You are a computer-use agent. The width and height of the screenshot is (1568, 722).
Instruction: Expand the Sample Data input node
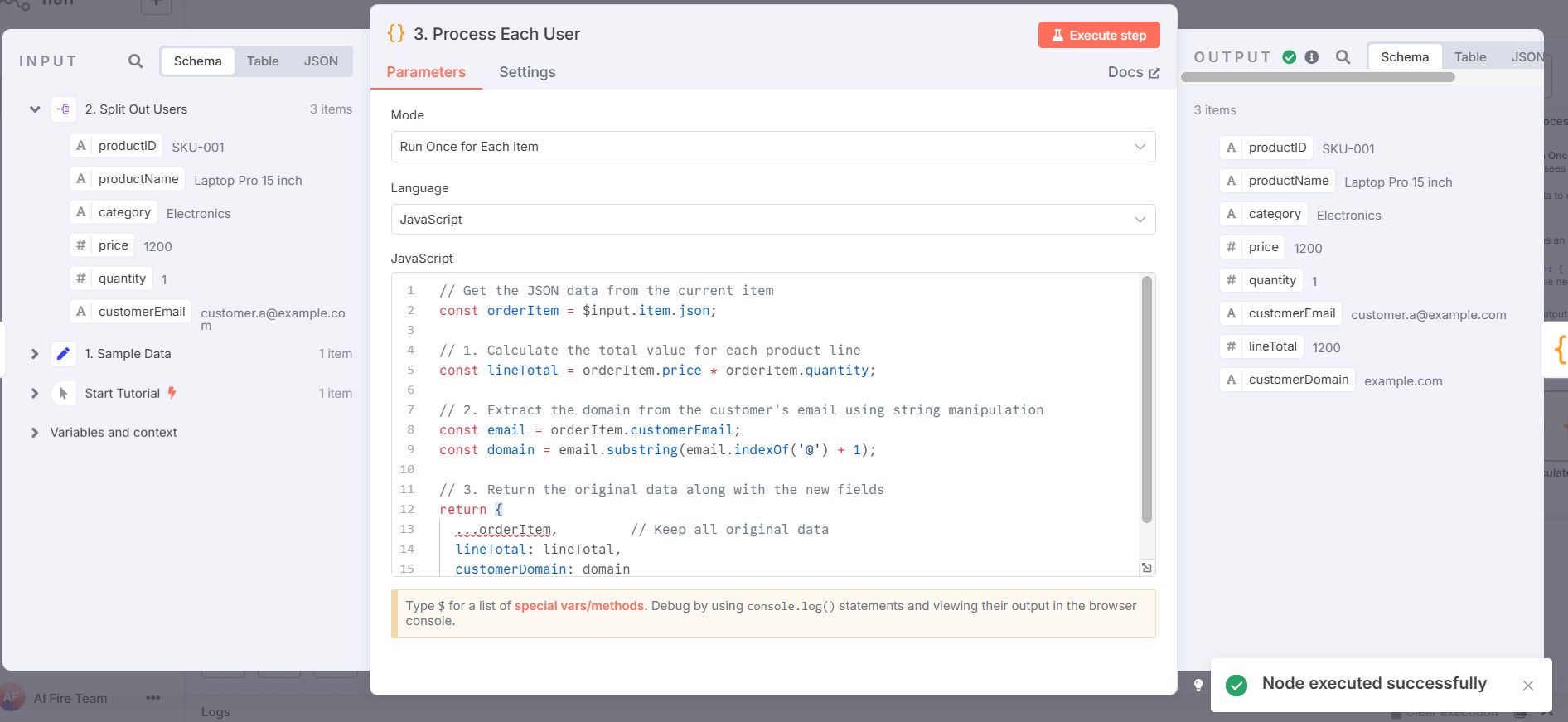click(35, 354)
